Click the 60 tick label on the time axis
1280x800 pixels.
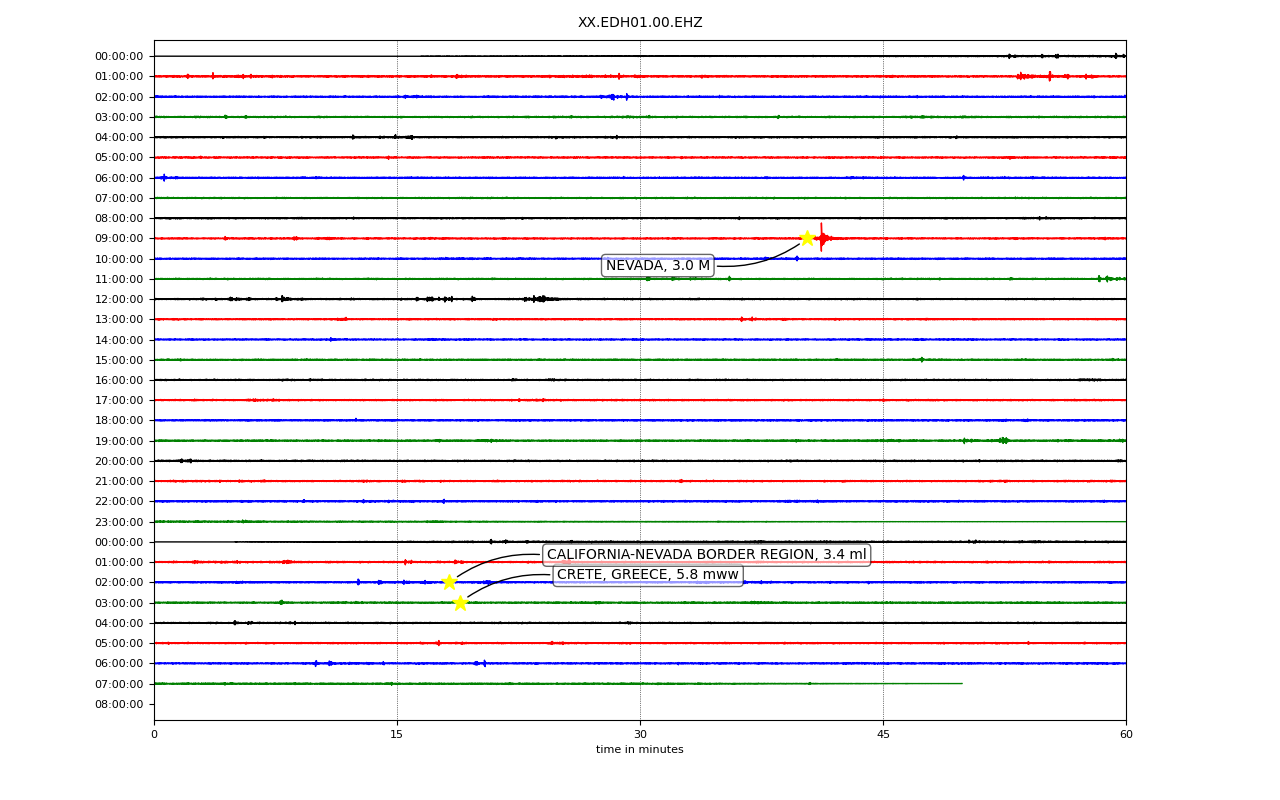1126,735
